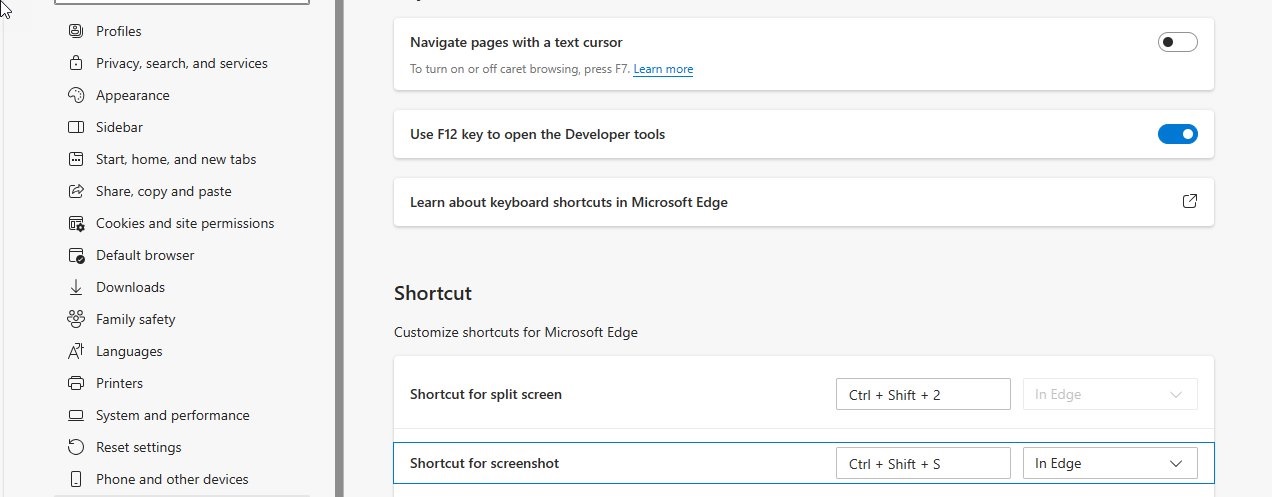Click the Profiles icon in sidebar
1272x497 pixels.
[x=75, y=31]
